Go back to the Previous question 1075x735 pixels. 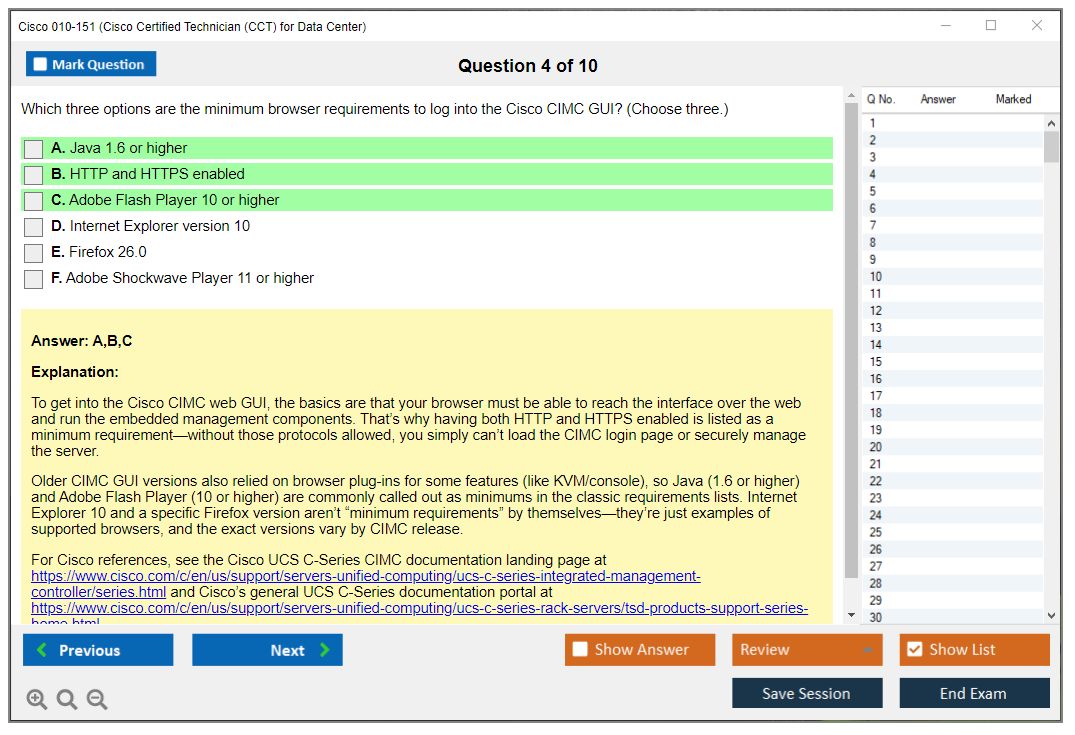tap(98, 650)
